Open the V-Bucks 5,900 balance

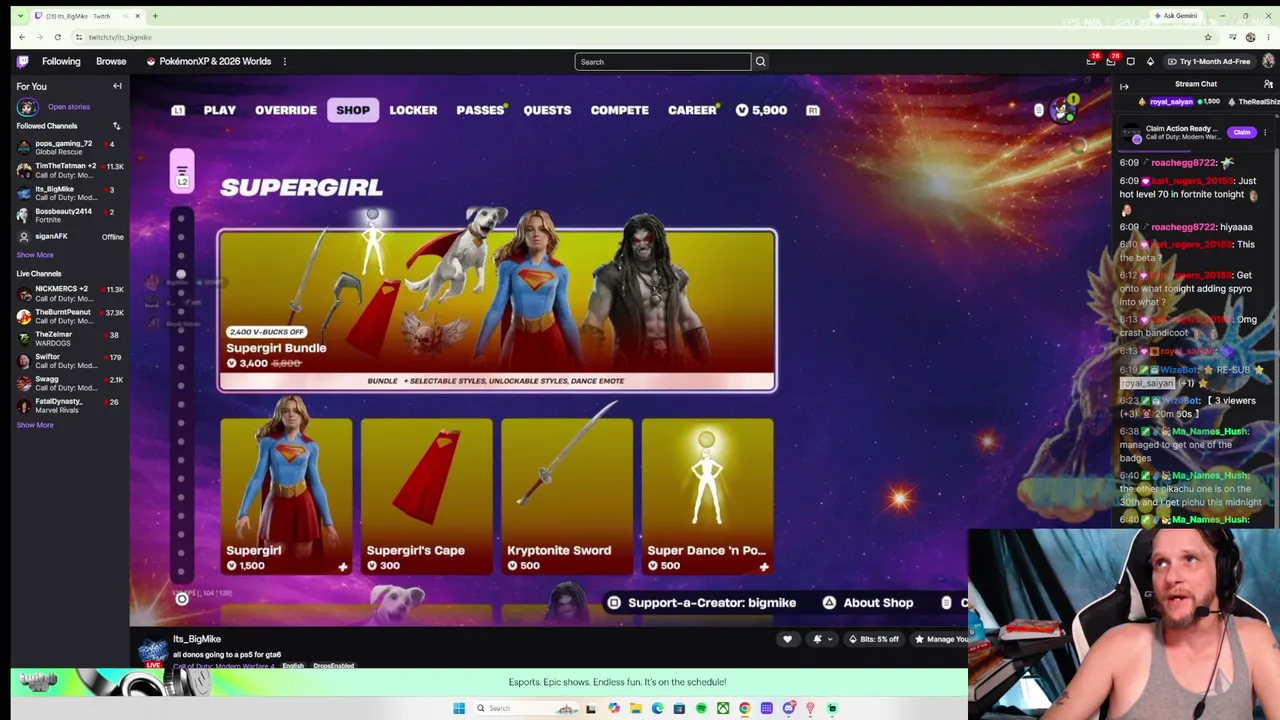[761, 110]
